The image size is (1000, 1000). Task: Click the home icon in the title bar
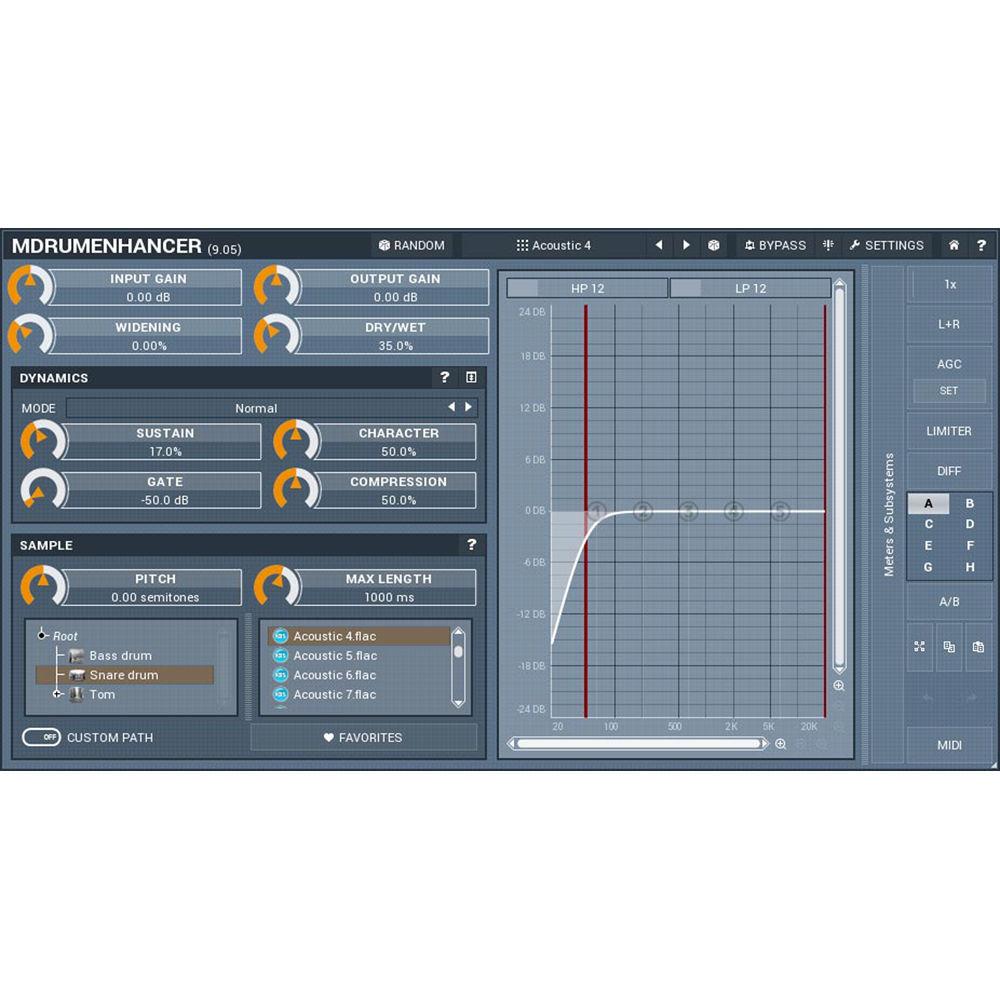click(955, 245)
